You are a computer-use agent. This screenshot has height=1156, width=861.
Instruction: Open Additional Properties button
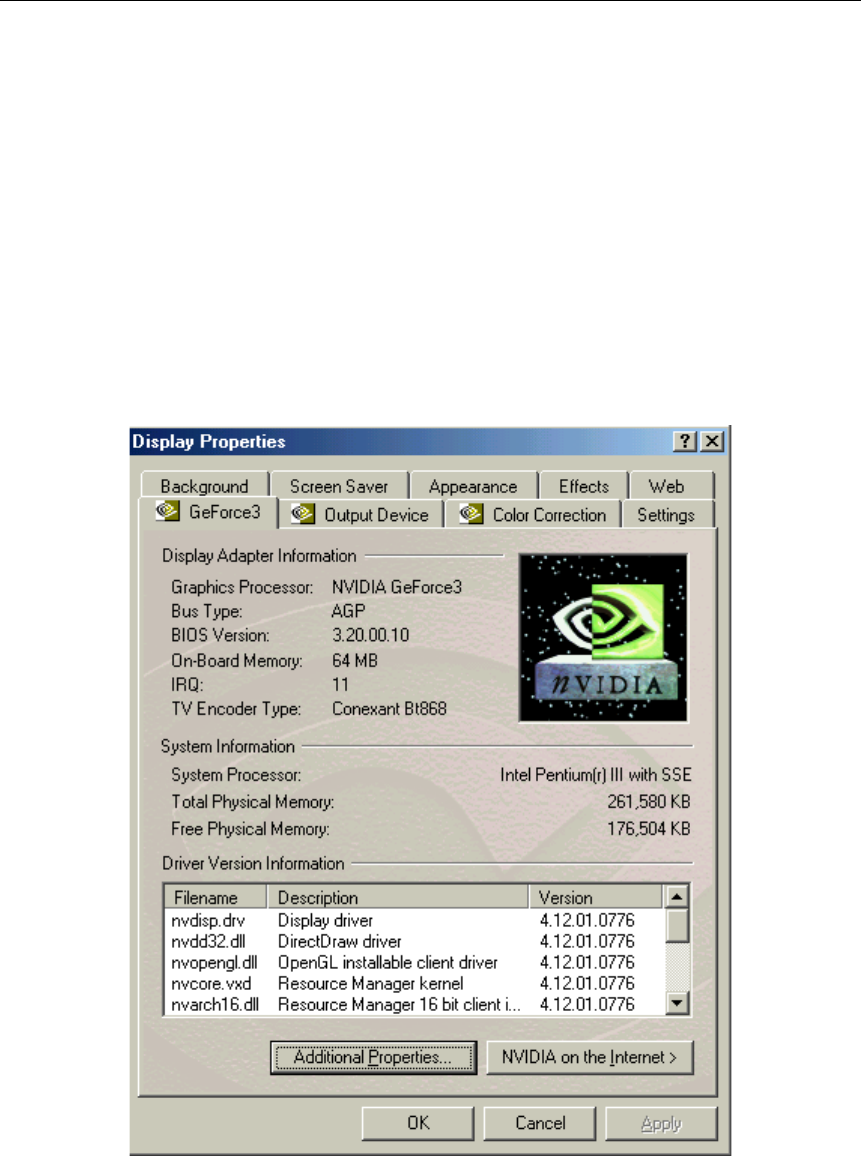coord(373,1057)
